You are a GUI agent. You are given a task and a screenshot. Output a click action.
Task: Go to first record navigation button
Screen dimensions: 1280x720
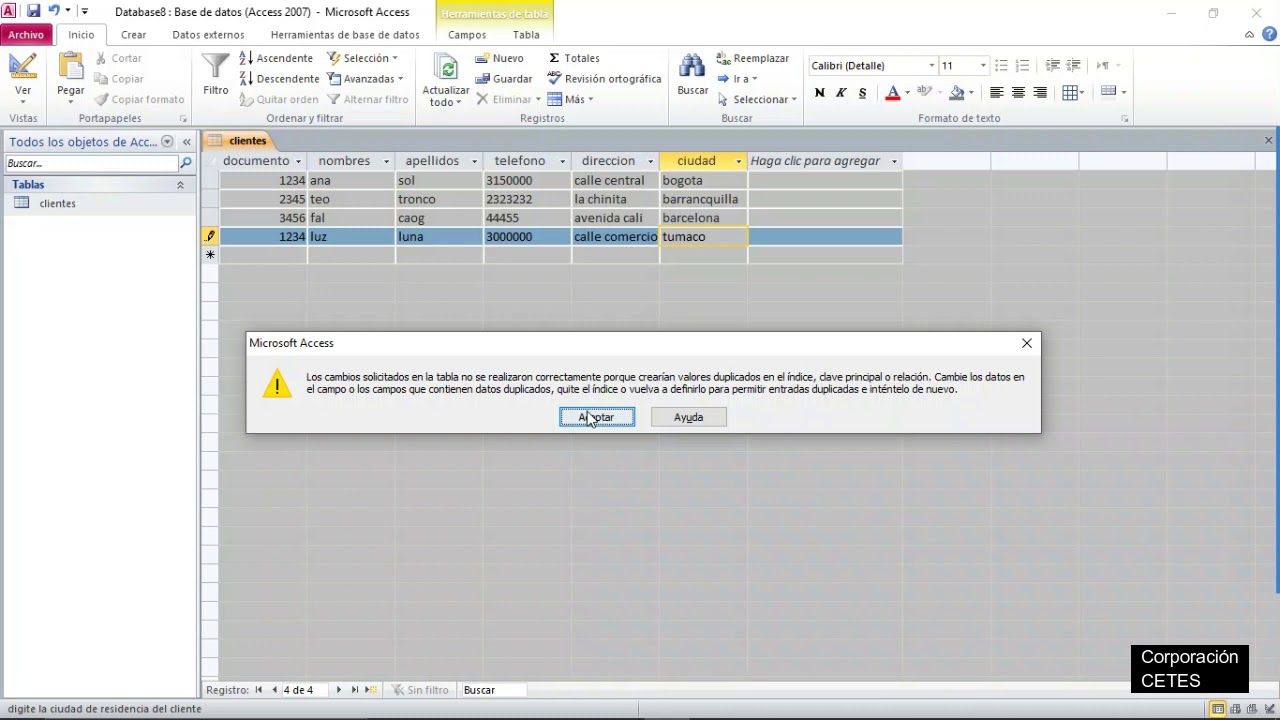259,690
